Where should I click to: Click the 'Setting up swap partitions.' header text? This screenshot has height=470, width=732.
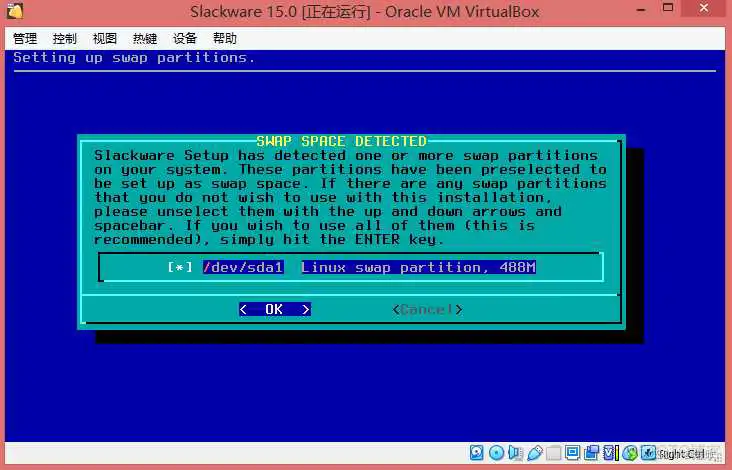point(134,58)
